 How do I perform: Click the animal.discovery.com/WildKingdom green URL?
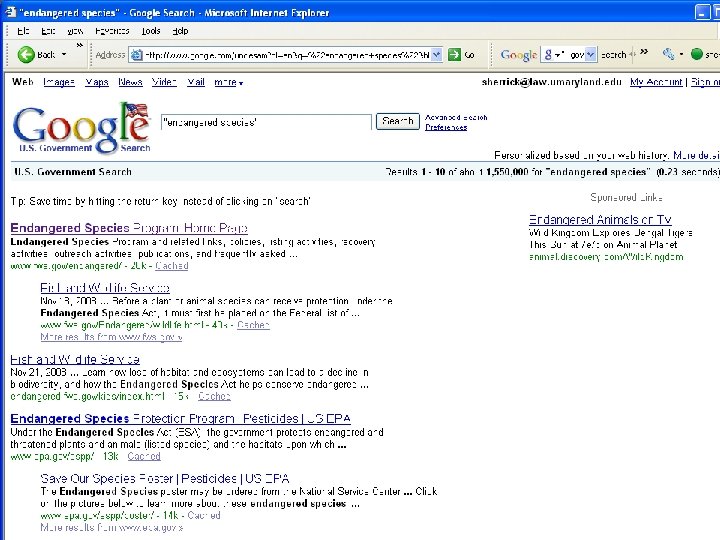coord(606,257)
